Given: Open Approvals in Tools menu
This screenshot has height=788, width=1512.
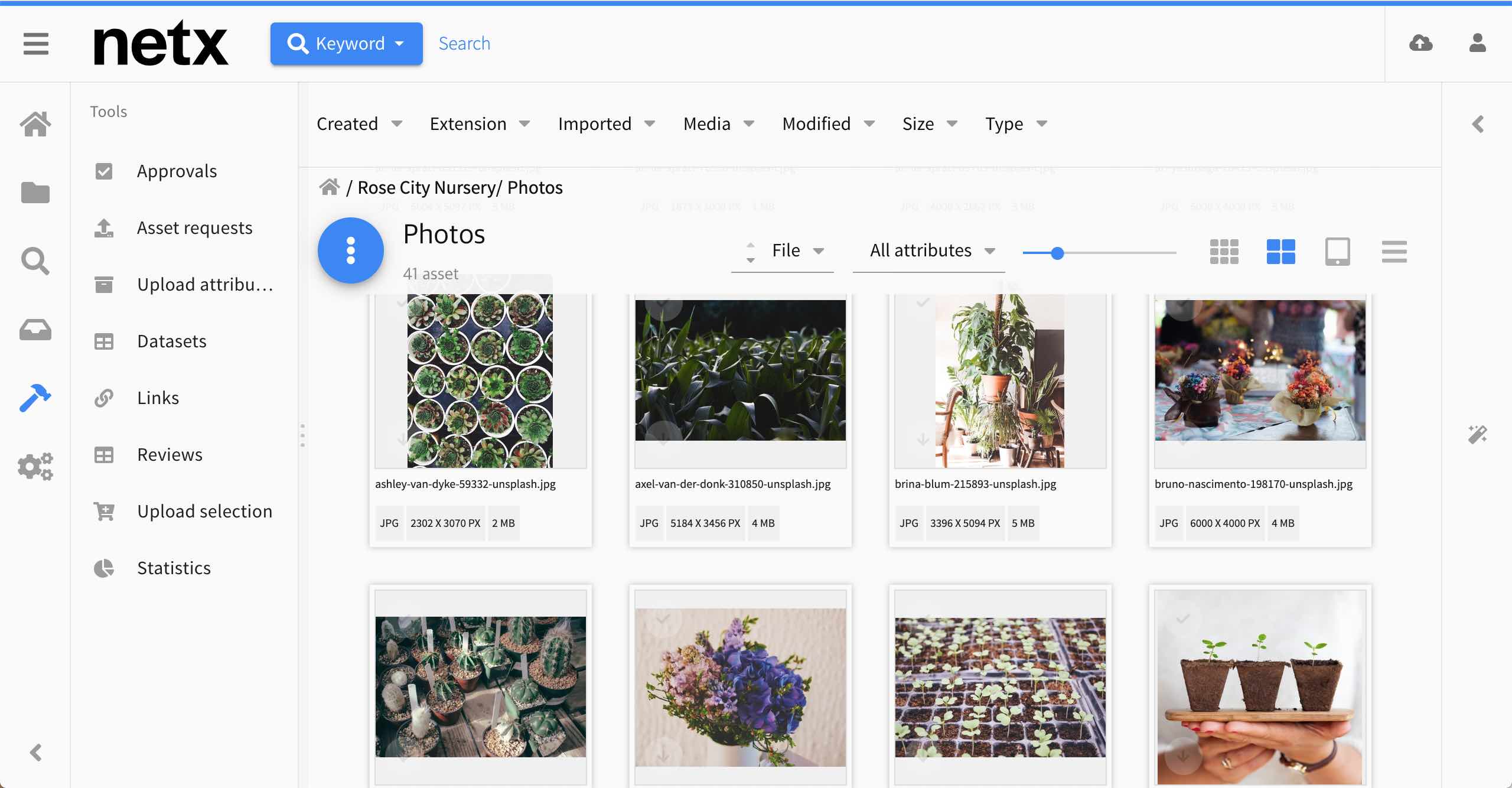Looking at the screenshot, I should point(177,171).
